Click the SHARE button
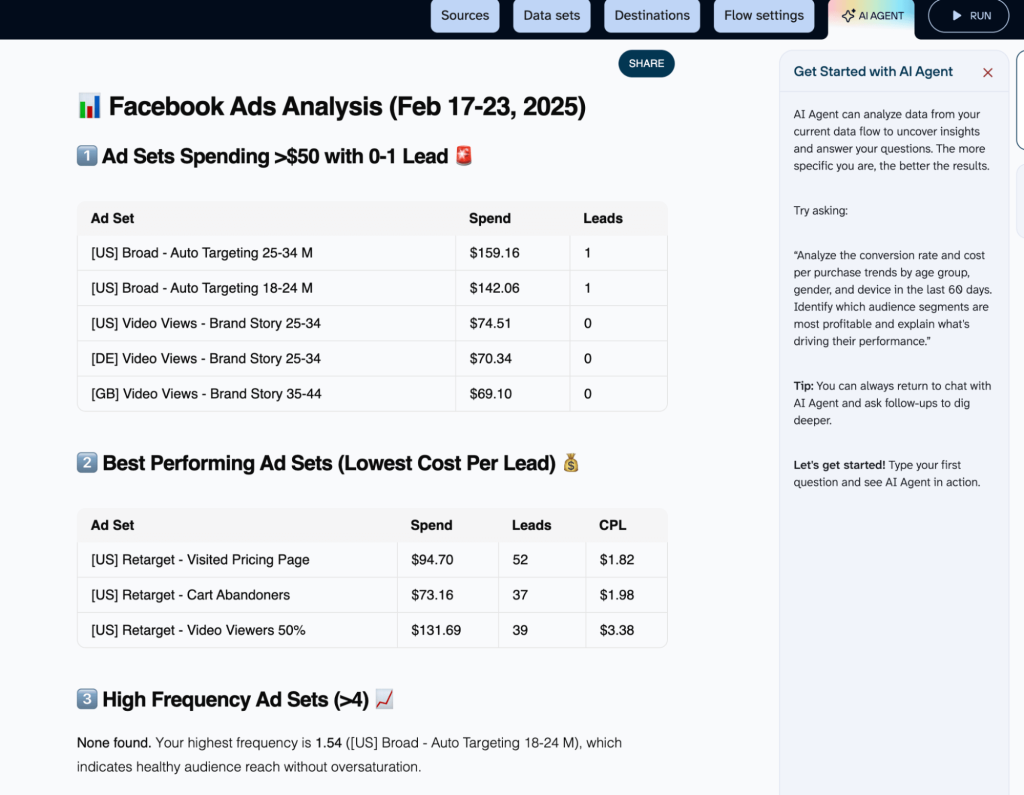 pyautogui.click(x=645, y=63)
